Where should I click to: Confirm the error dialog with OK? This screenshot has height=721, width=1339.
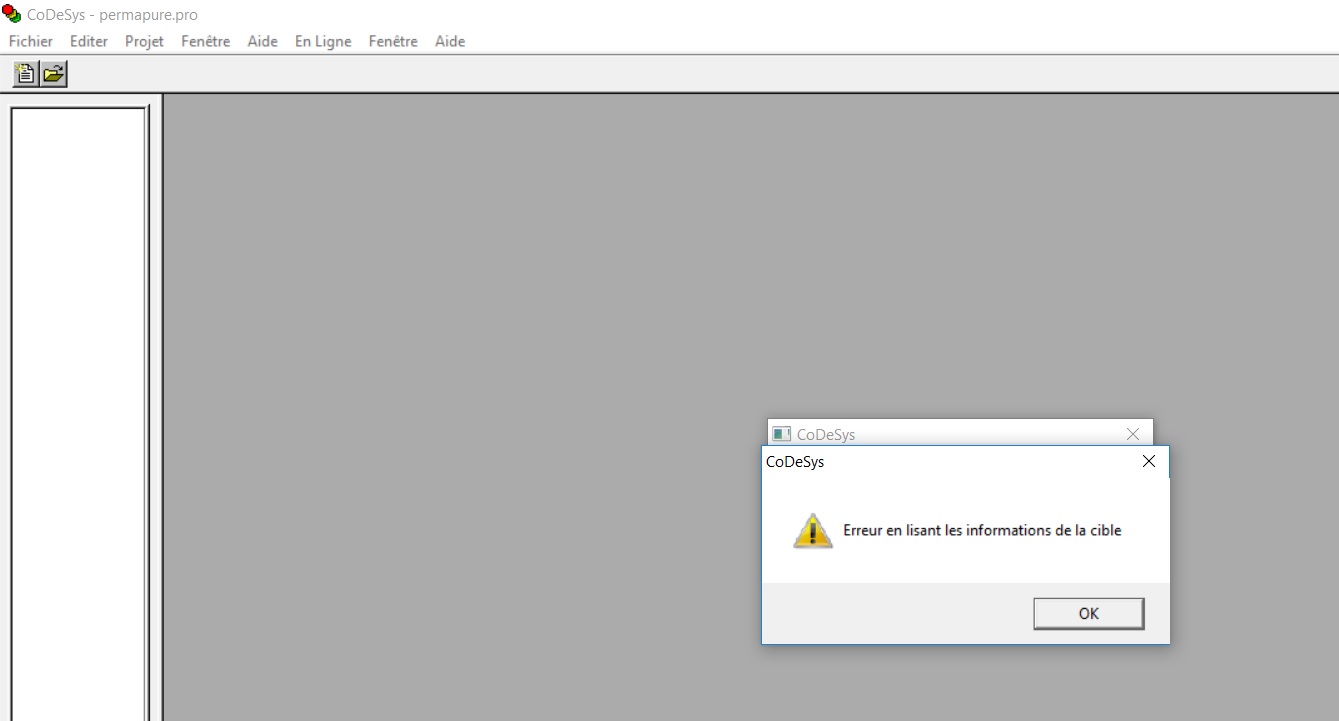pos(1089,614)
